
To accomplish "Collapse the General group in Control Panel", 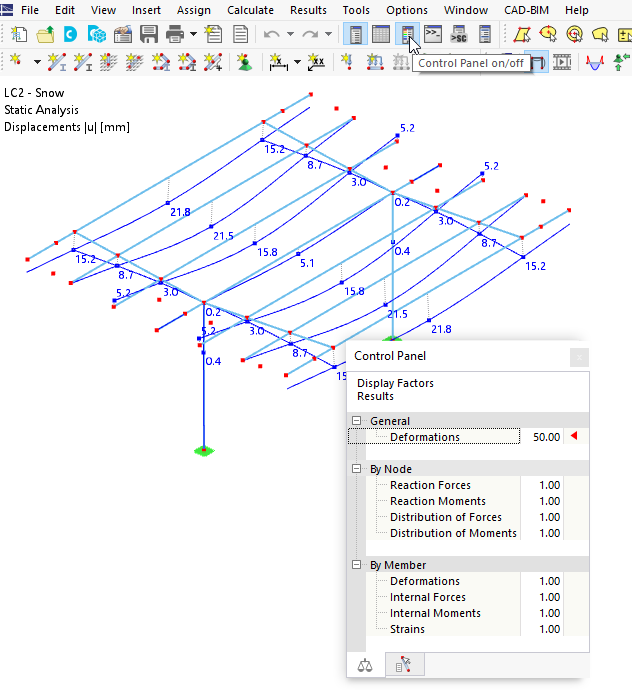I will [356, 421].
